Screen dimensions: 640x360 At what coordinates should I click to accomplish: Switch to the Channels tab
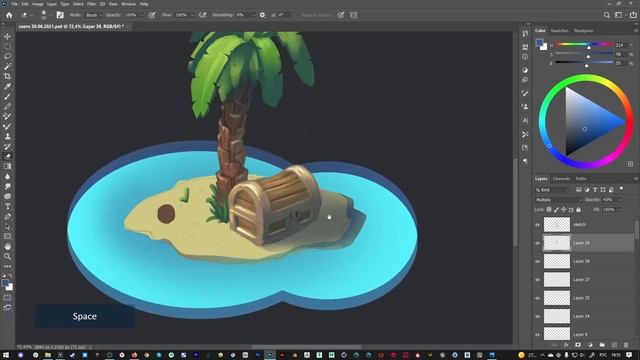click(561, 179)
